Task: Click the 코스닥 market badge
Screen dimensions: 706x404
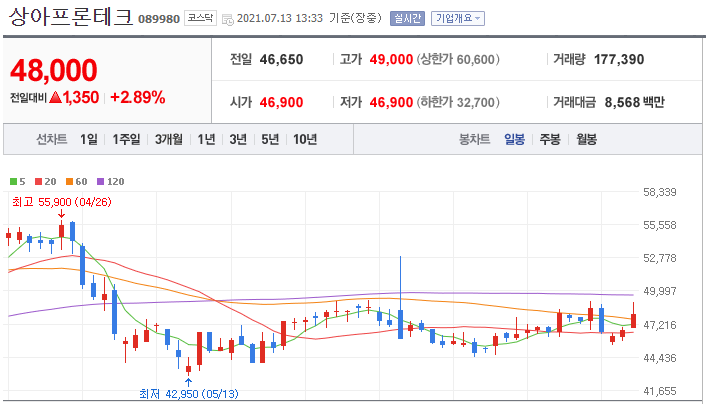Action: [x=200, y=18]
